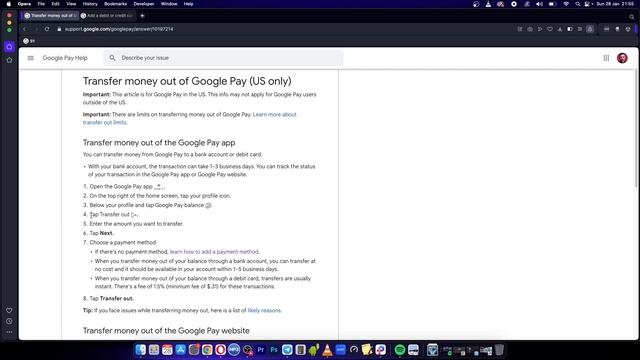Open the sidebar history clock icon
This screenshot has width=640, height=360.
click(9, 321)
